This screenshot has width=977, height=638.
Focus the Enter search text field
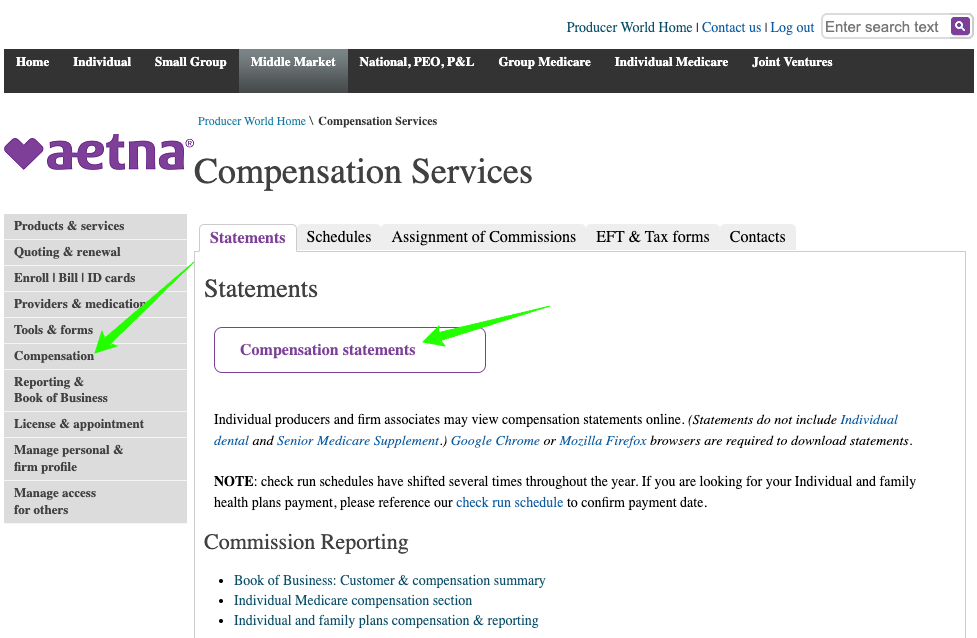click(885, 27)
